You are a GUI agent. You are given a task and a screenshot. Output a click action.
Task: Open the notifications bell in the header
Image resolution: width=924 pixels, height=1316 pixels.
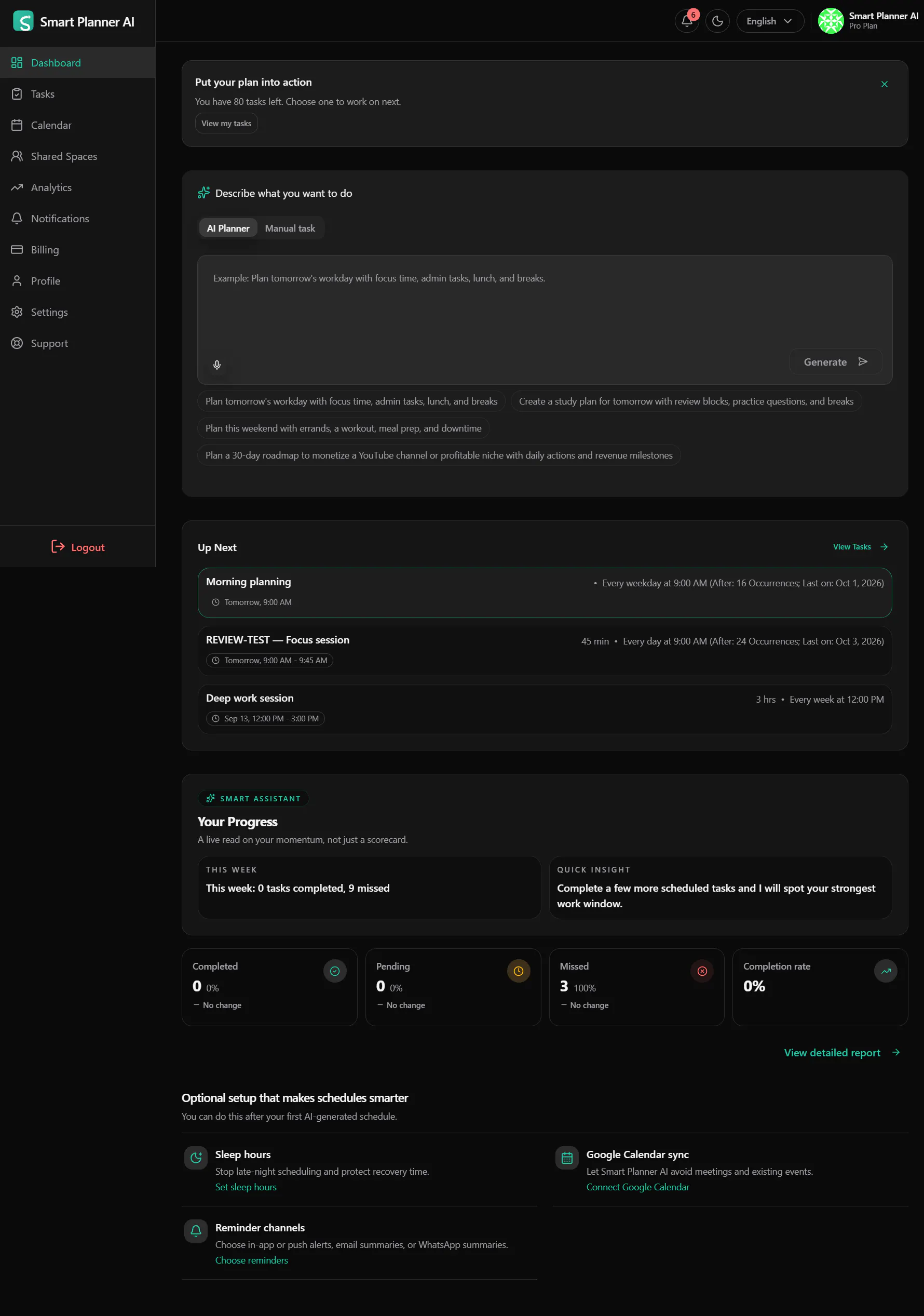pos(686,21)
